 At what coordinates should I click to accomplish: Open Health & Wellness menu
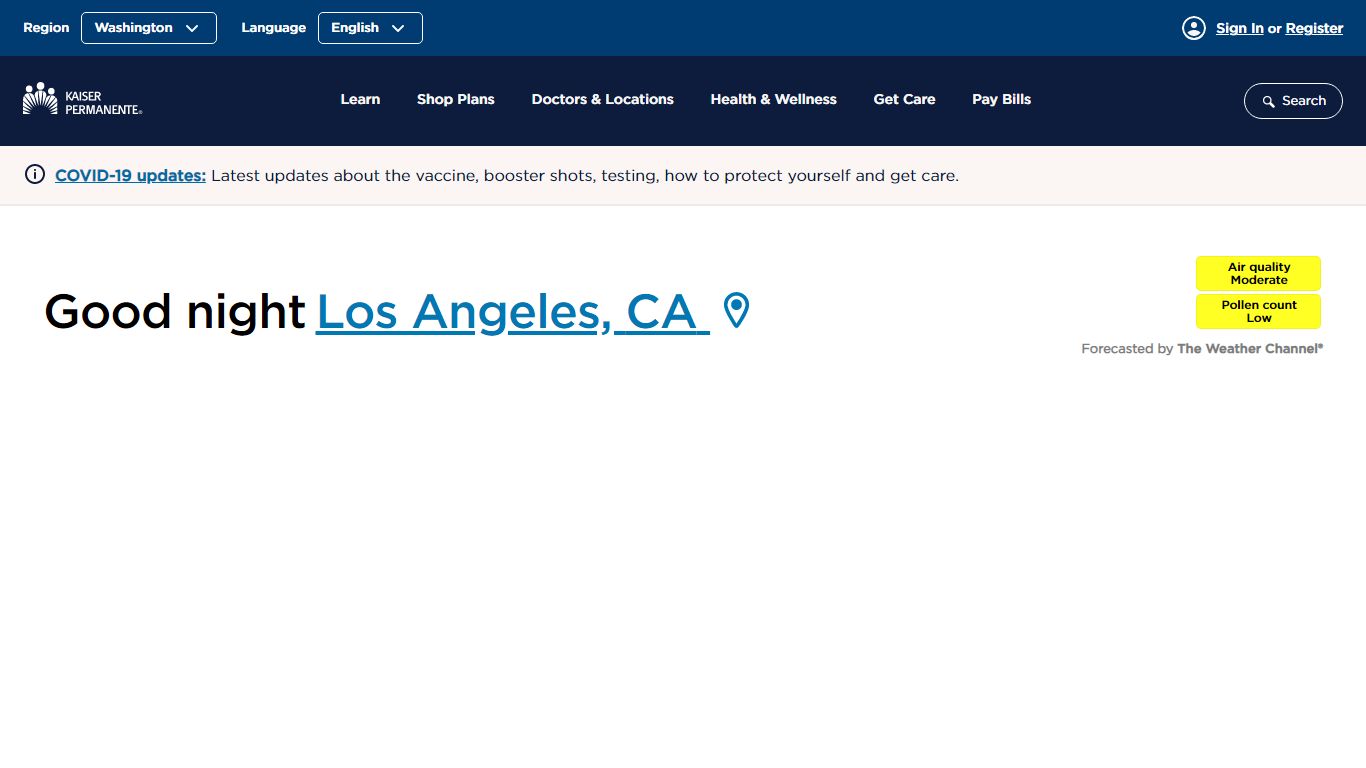pyautogui.click(x=774, y=99)
